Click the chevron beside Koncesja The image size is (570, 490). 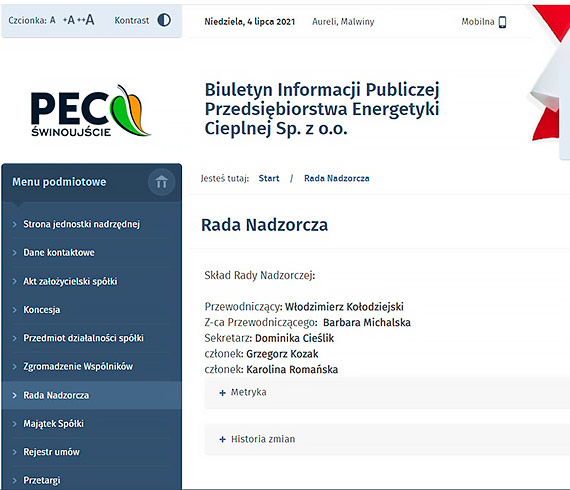(15, 310)
